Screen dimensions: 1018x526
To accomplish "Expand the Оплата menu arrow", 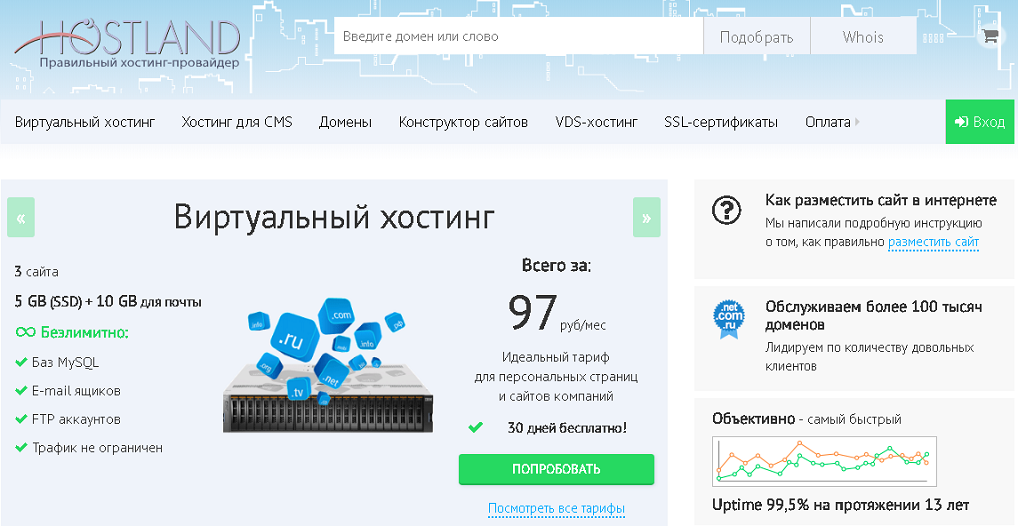I will [x=857, y=121].
